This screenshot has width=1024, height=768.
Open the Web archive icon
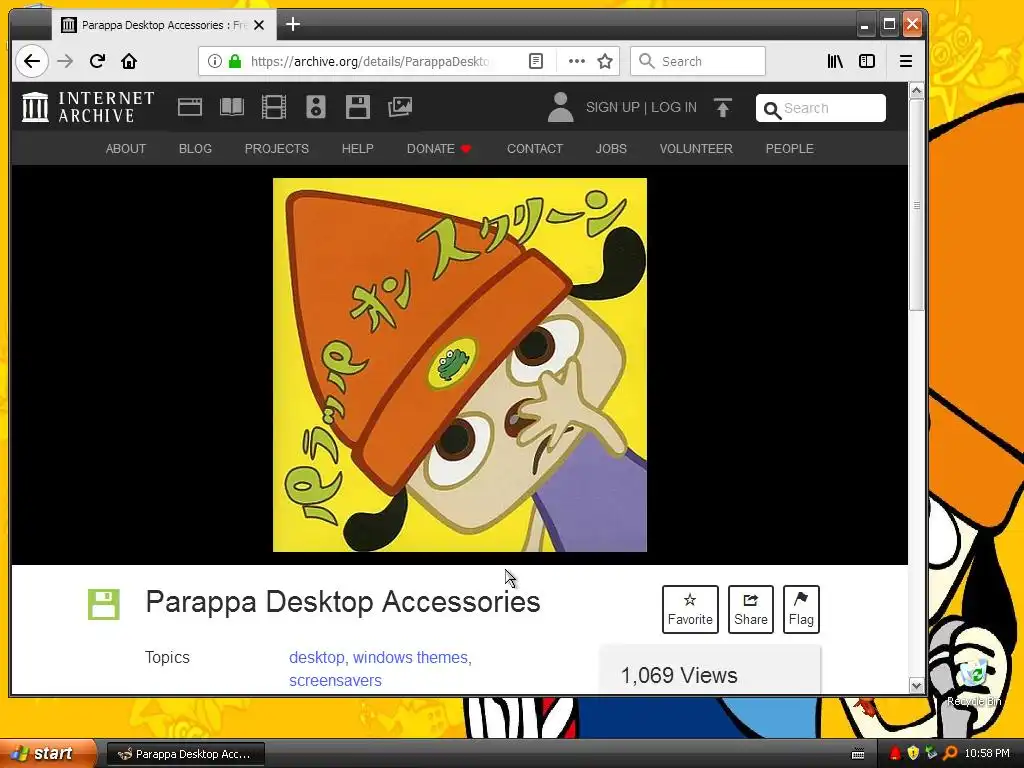190,107
